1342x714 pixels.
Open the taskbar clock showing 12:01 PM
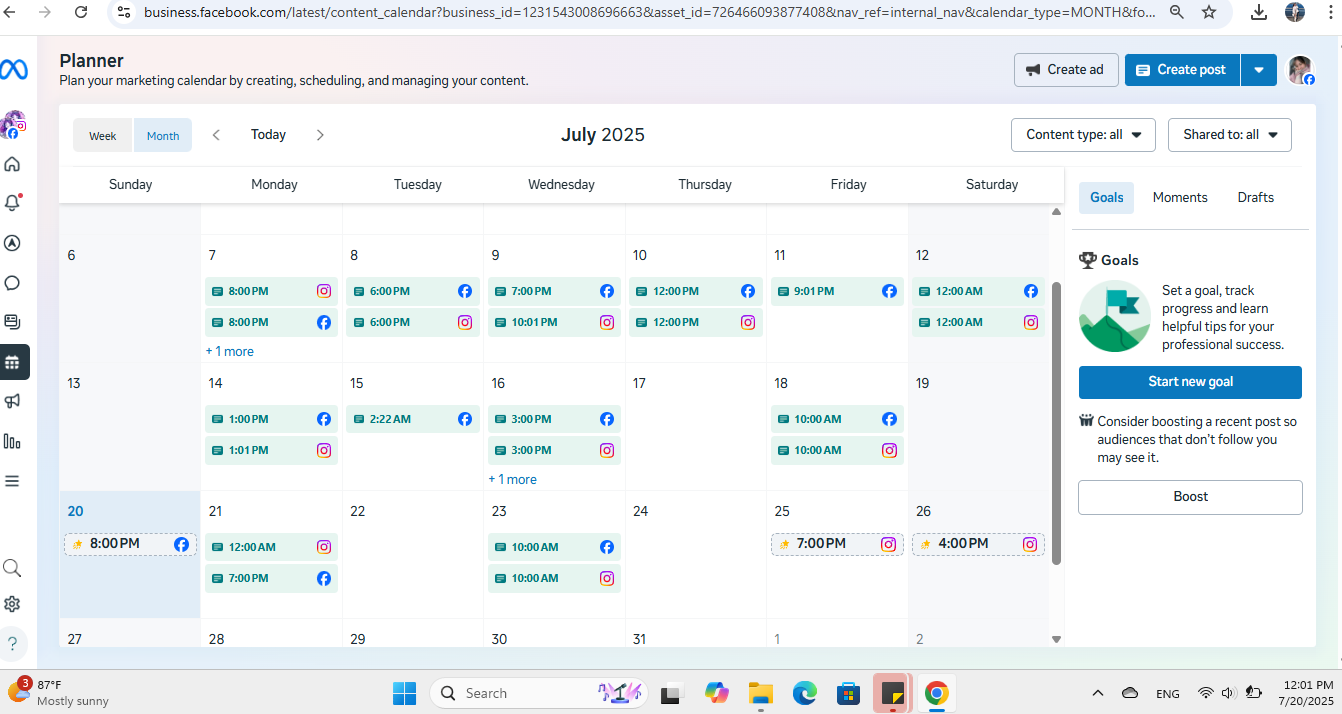click(x=1306, y=693)
